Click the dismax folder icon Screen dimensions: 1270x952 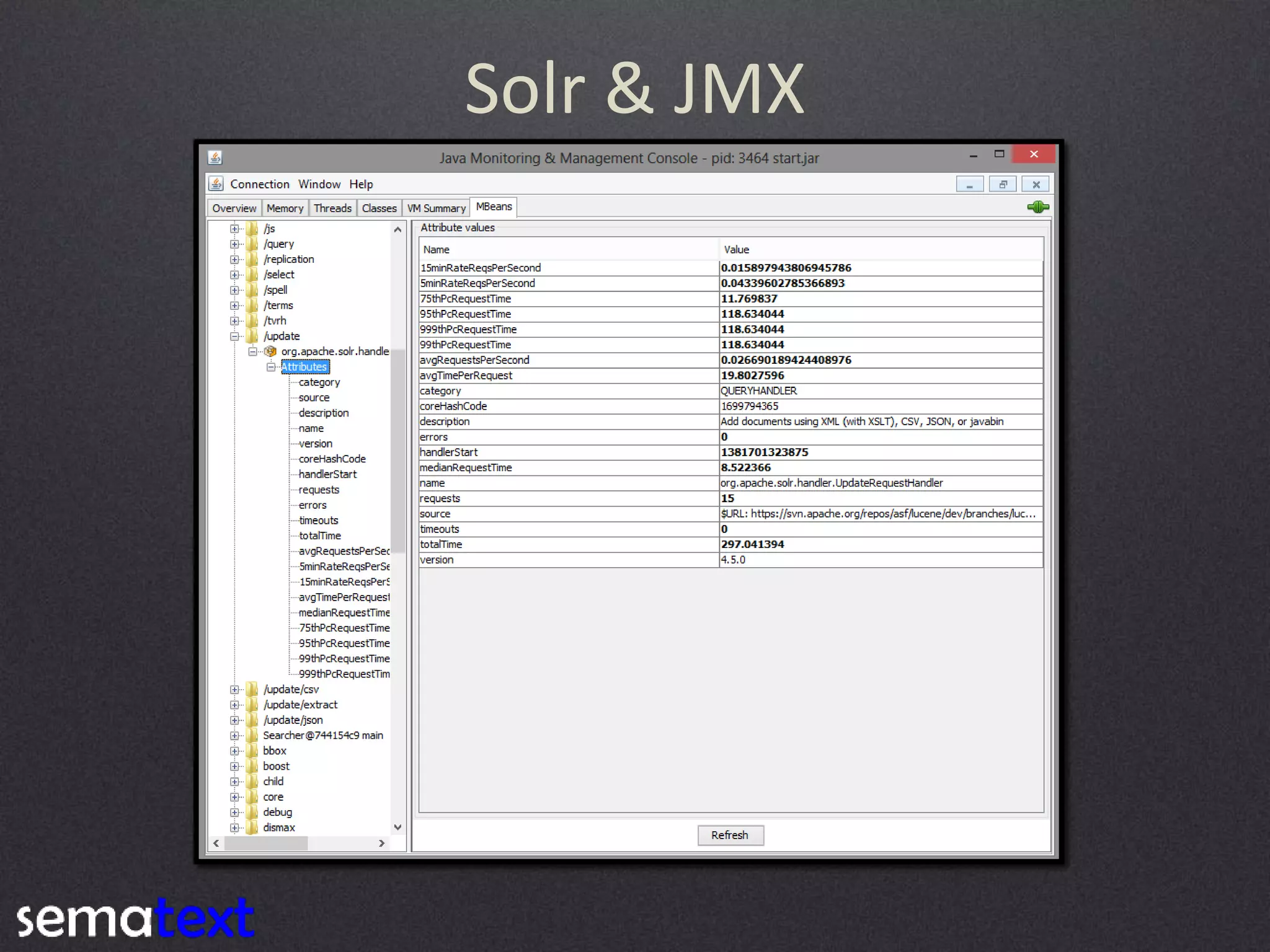[252, 827]
